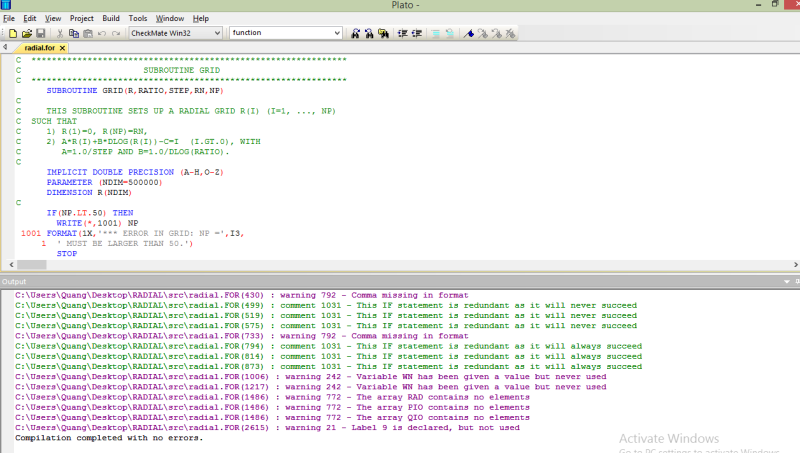Click the 'Compilation completed with no errors.' line
The width and height of the screenshot is (800, 453).
coord(109,438)
